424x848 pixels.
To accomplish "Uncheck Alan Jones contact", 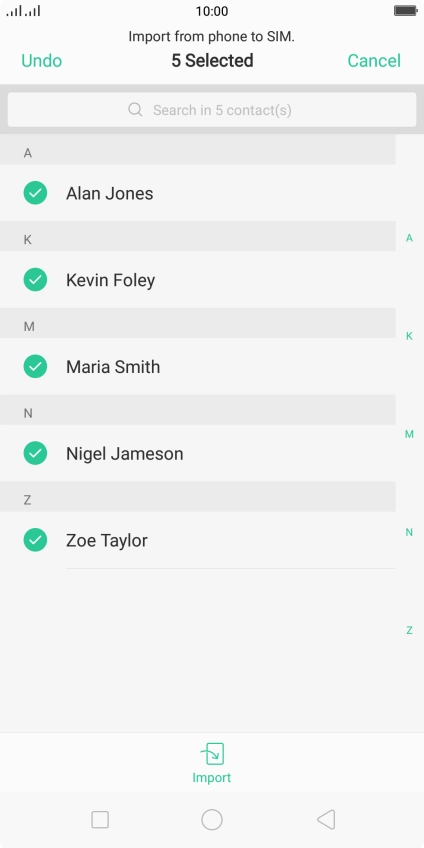I will point(35,193).
